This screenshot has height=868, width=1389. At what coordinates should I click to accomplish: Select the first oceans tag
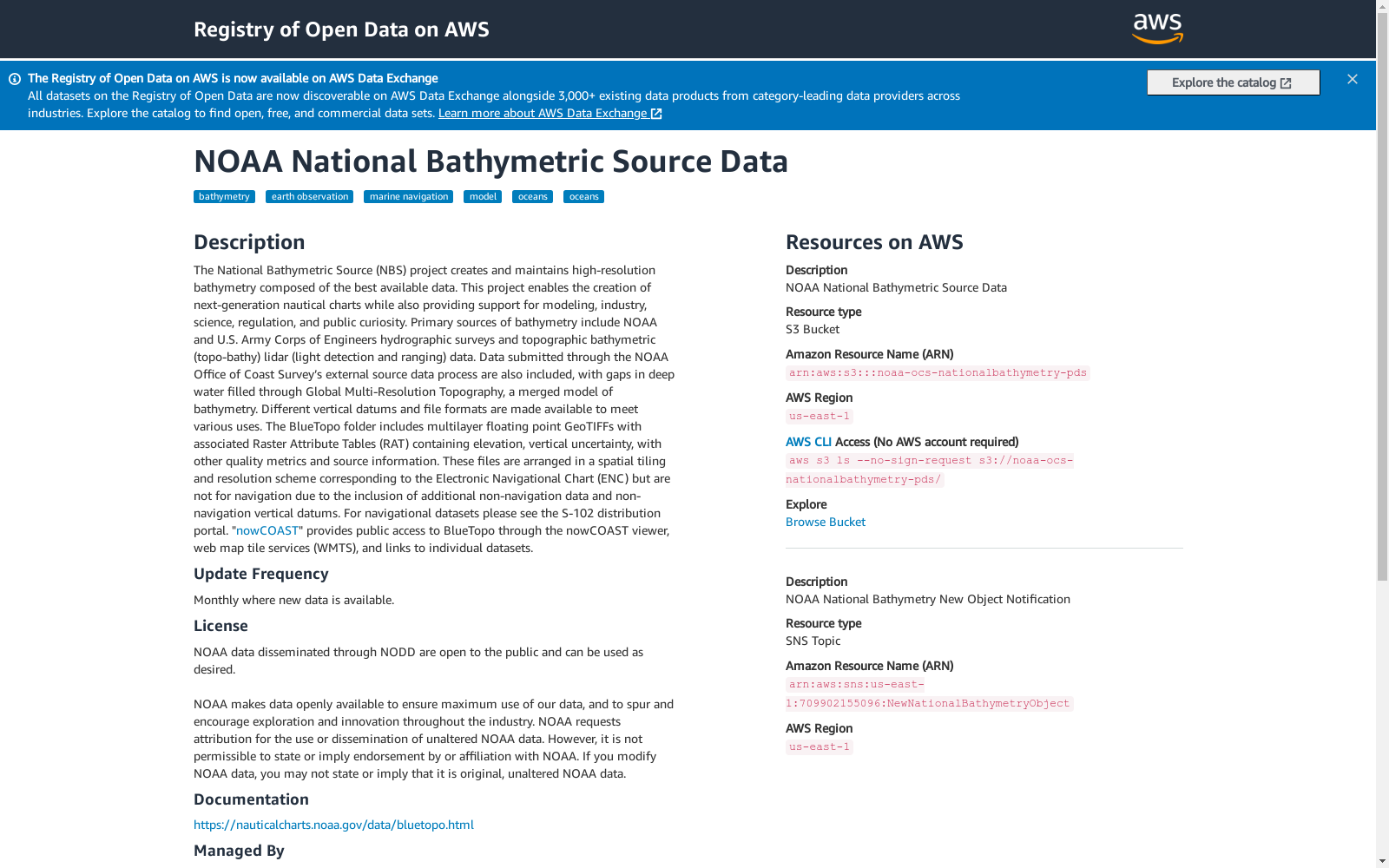(x=532, y=196)
